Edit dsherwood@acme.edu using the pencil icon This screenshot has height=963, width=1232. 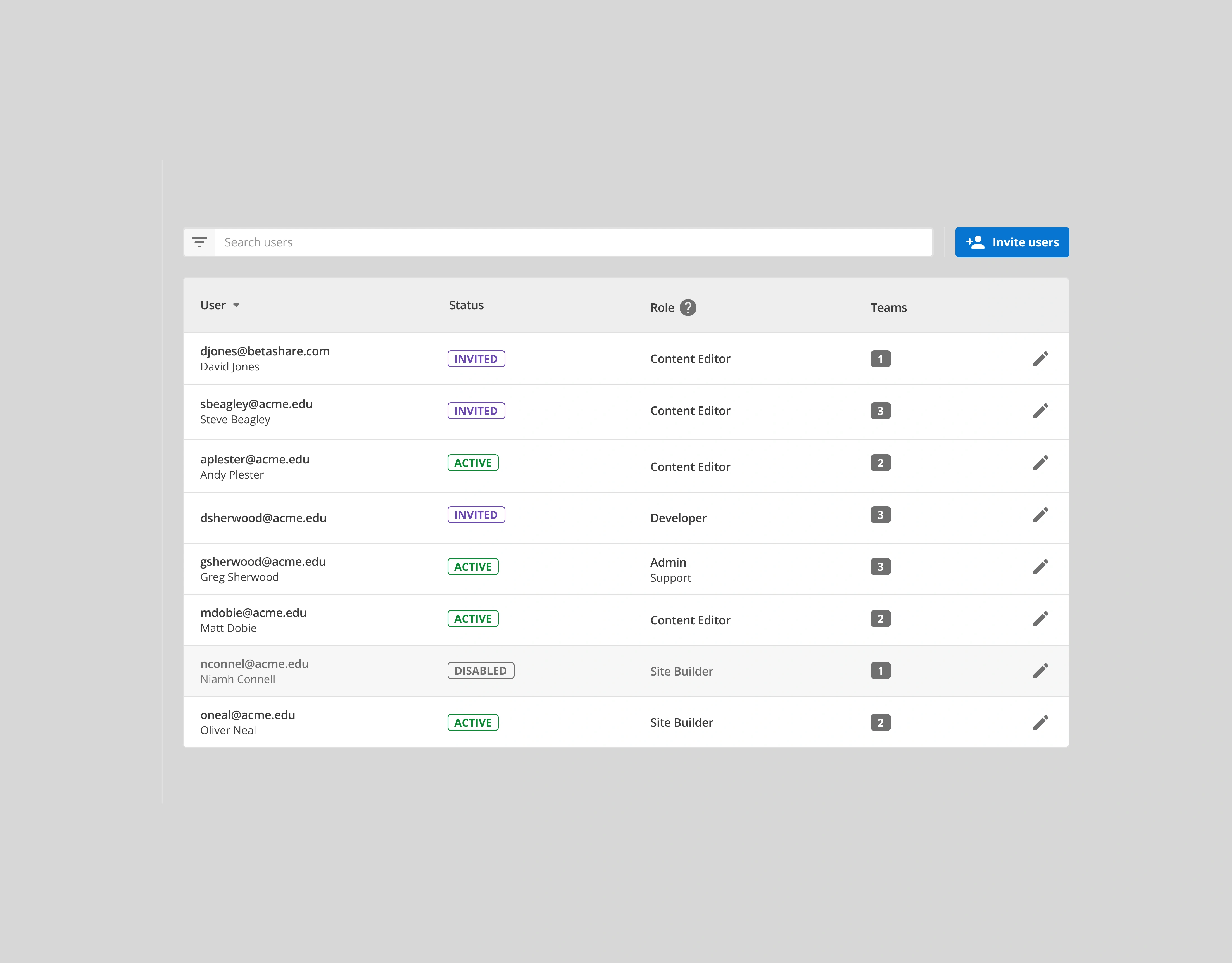(1041, 515)
